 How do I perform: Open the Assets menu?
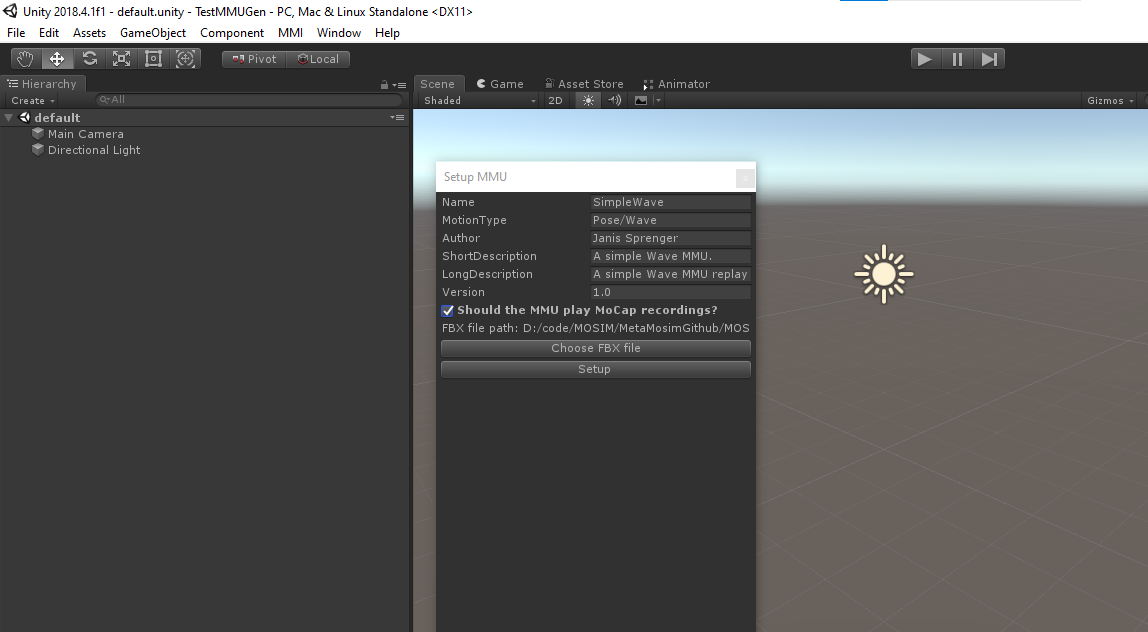coord(89,33)
